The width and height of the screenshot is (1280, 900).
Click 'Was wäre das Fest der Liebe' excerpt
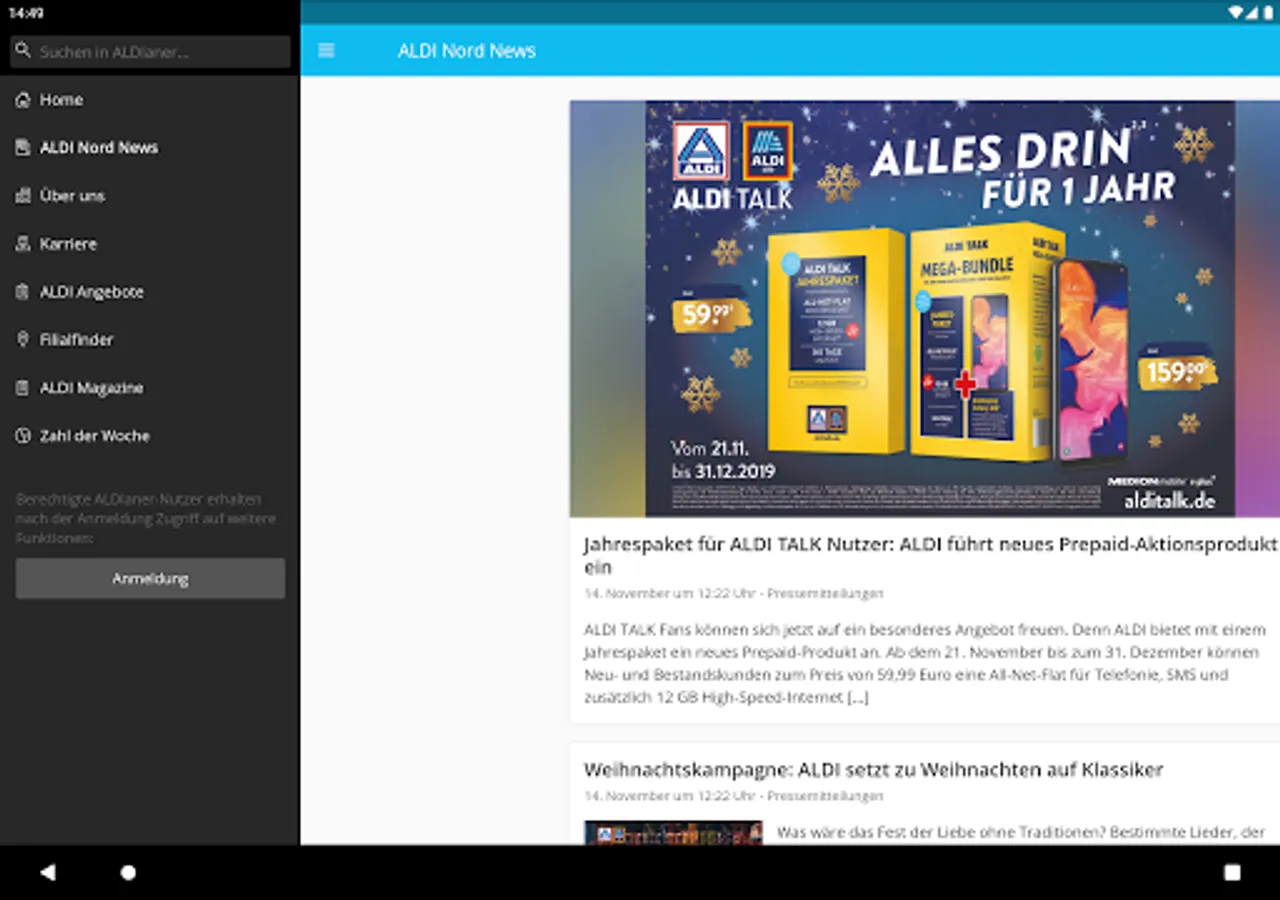click(1021, 832)
